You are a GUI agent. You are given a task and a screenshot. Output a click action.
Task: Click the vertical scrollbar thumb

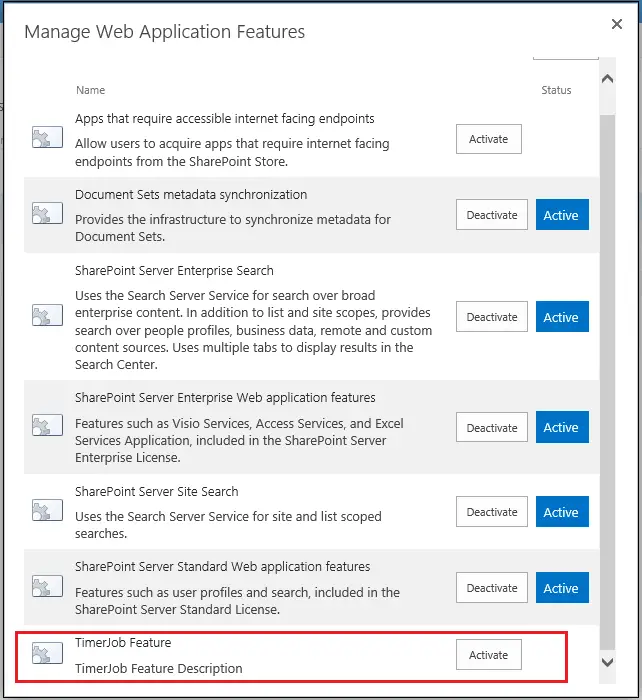pos(607,382)
